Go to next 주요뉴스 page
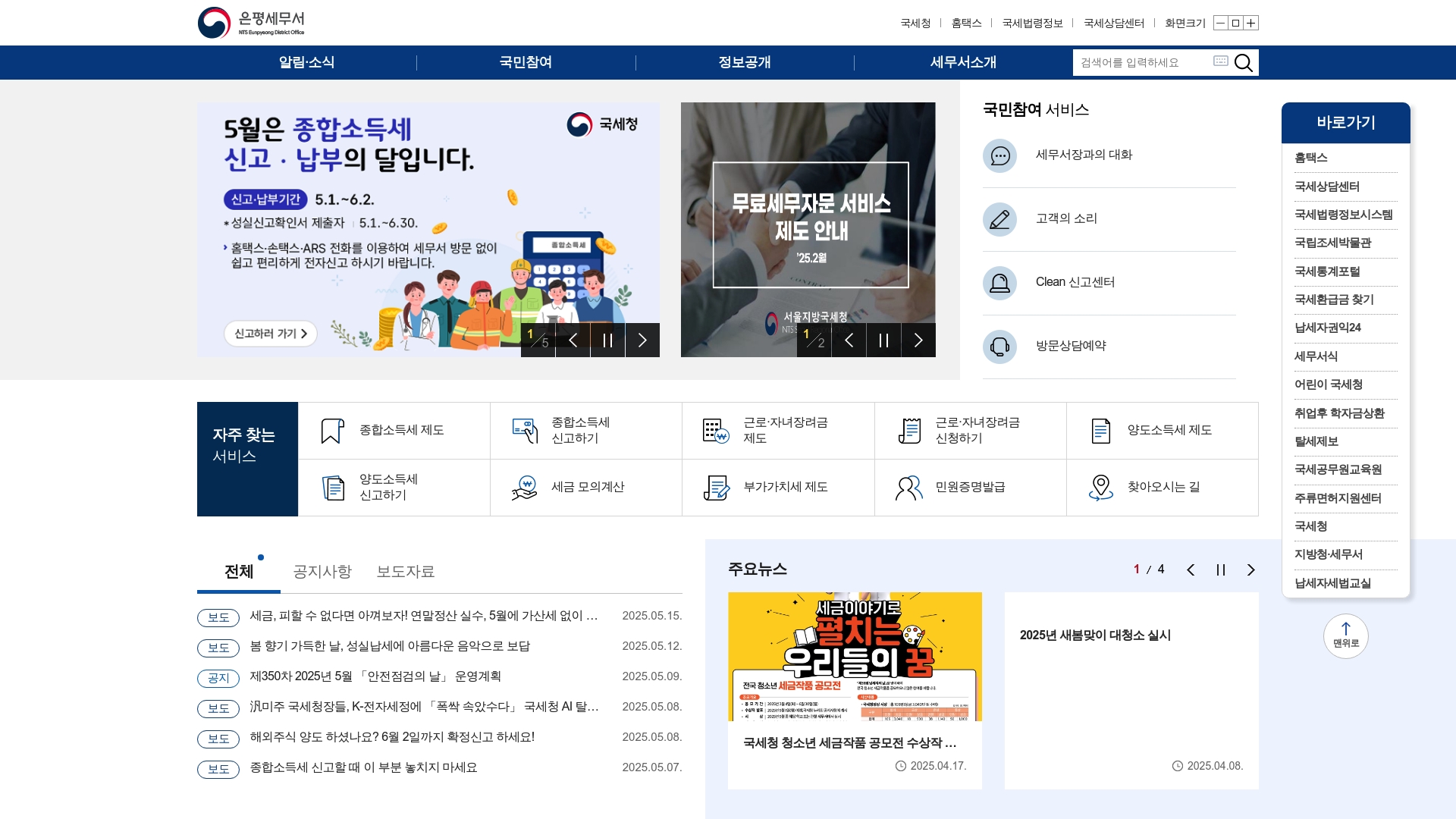1456x819 pixels. click(x=1251, y=570)
